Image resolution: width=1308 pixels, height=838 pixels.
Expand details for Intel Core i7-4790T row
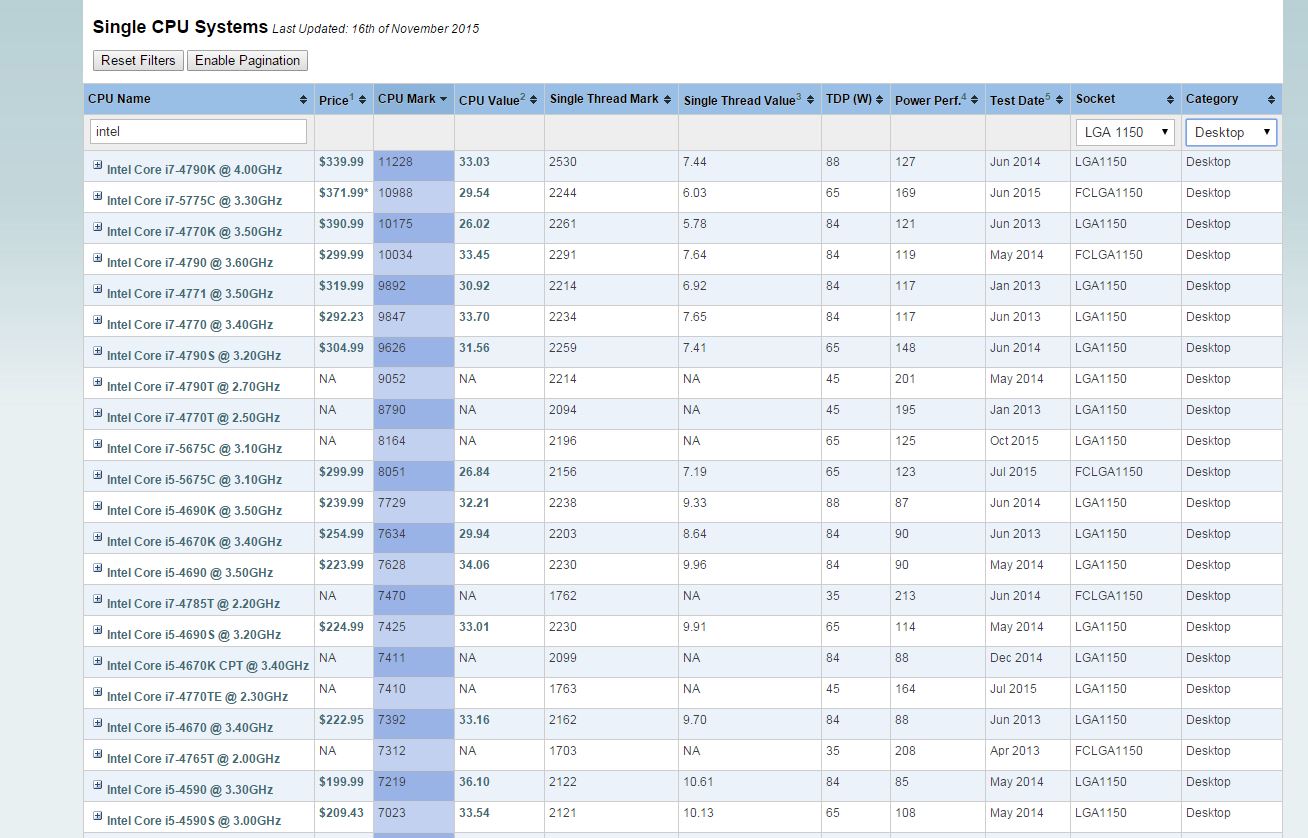98,382
